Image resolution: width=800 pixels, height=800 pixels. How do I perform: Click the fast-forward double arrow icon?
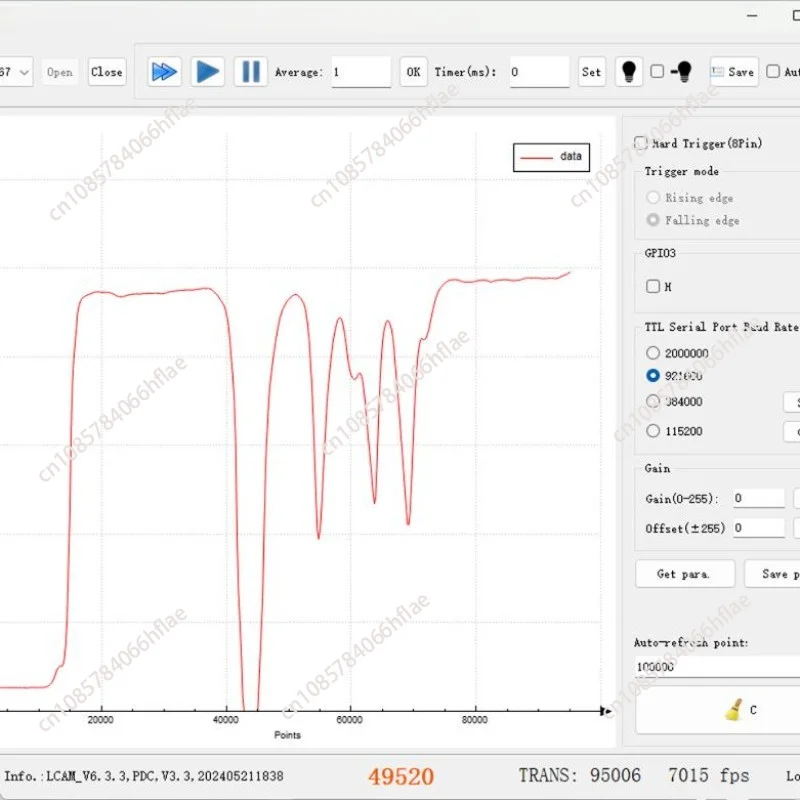pyautogui.click(x=164, y=72)
